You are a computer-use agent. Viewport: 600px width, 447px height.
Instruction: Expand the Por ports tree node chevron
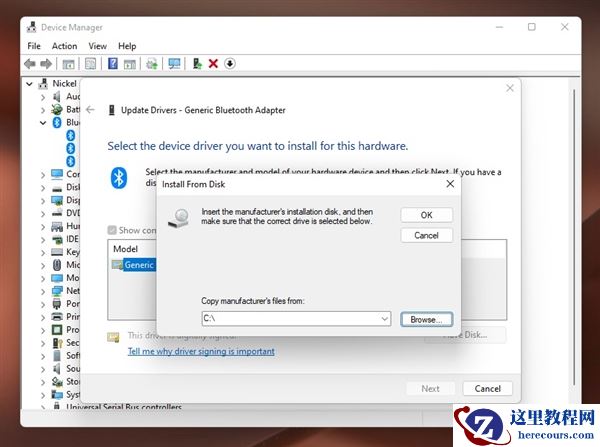[43, 305]
